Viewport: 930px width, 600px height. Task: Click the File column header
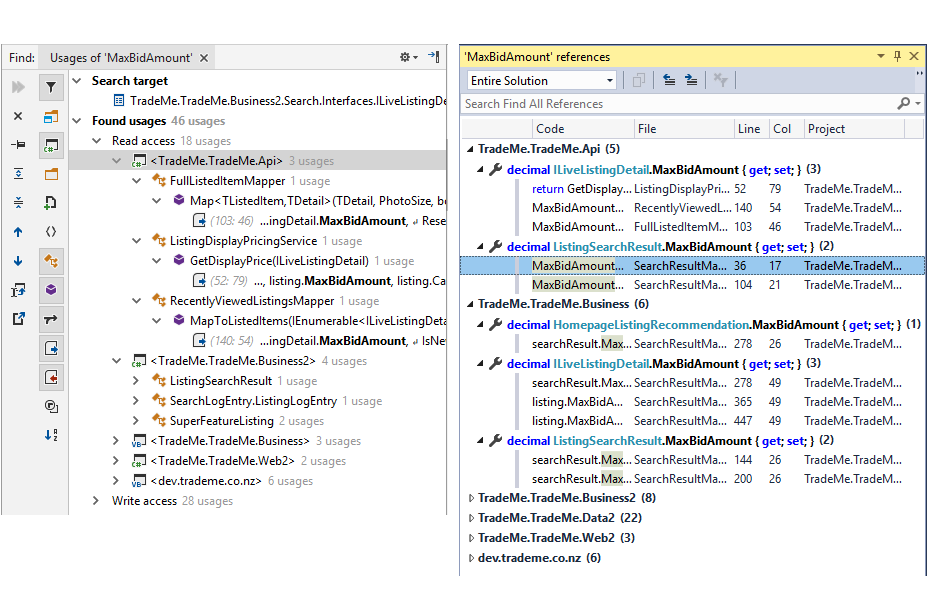pos(684,129)
